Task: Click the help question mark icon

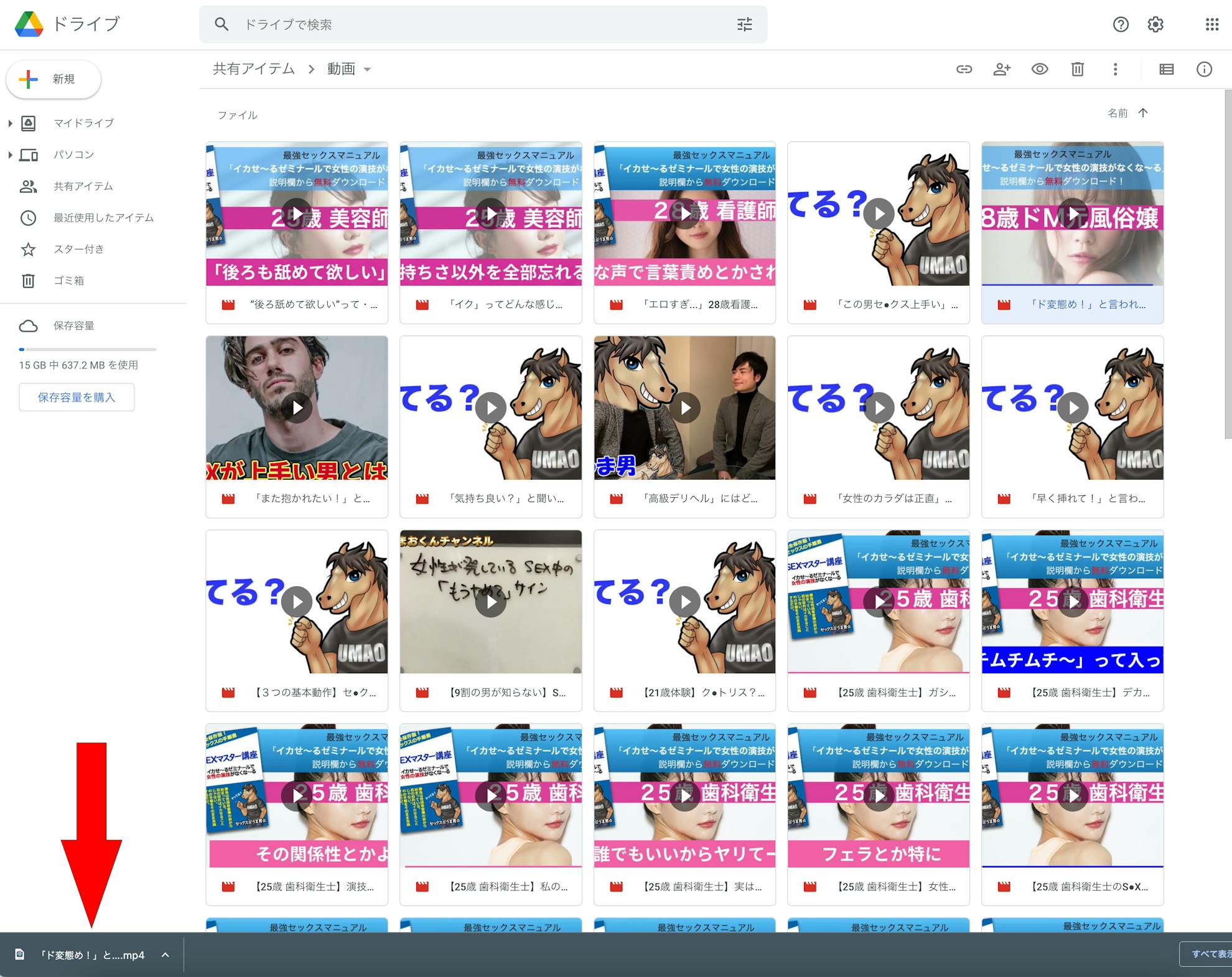Action: coord(1121,24)
